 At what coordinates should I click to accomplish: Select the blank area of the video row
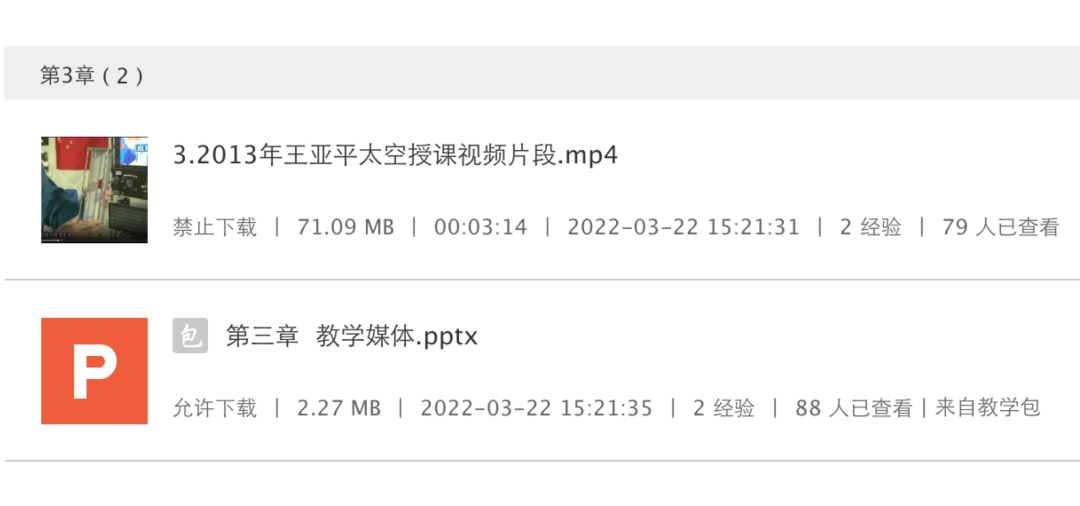click(x=847, y=157)
